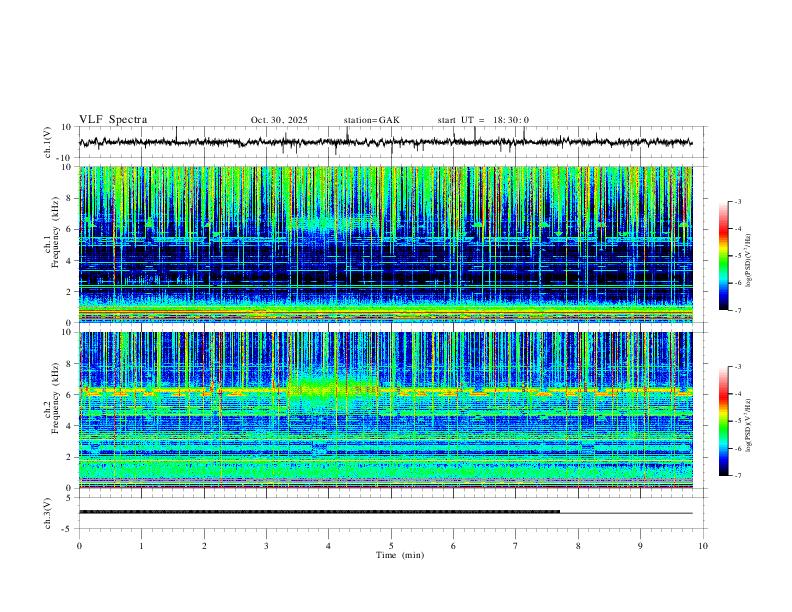
Task: Click the 'station=GAK' label
Action: pos(371,120)
